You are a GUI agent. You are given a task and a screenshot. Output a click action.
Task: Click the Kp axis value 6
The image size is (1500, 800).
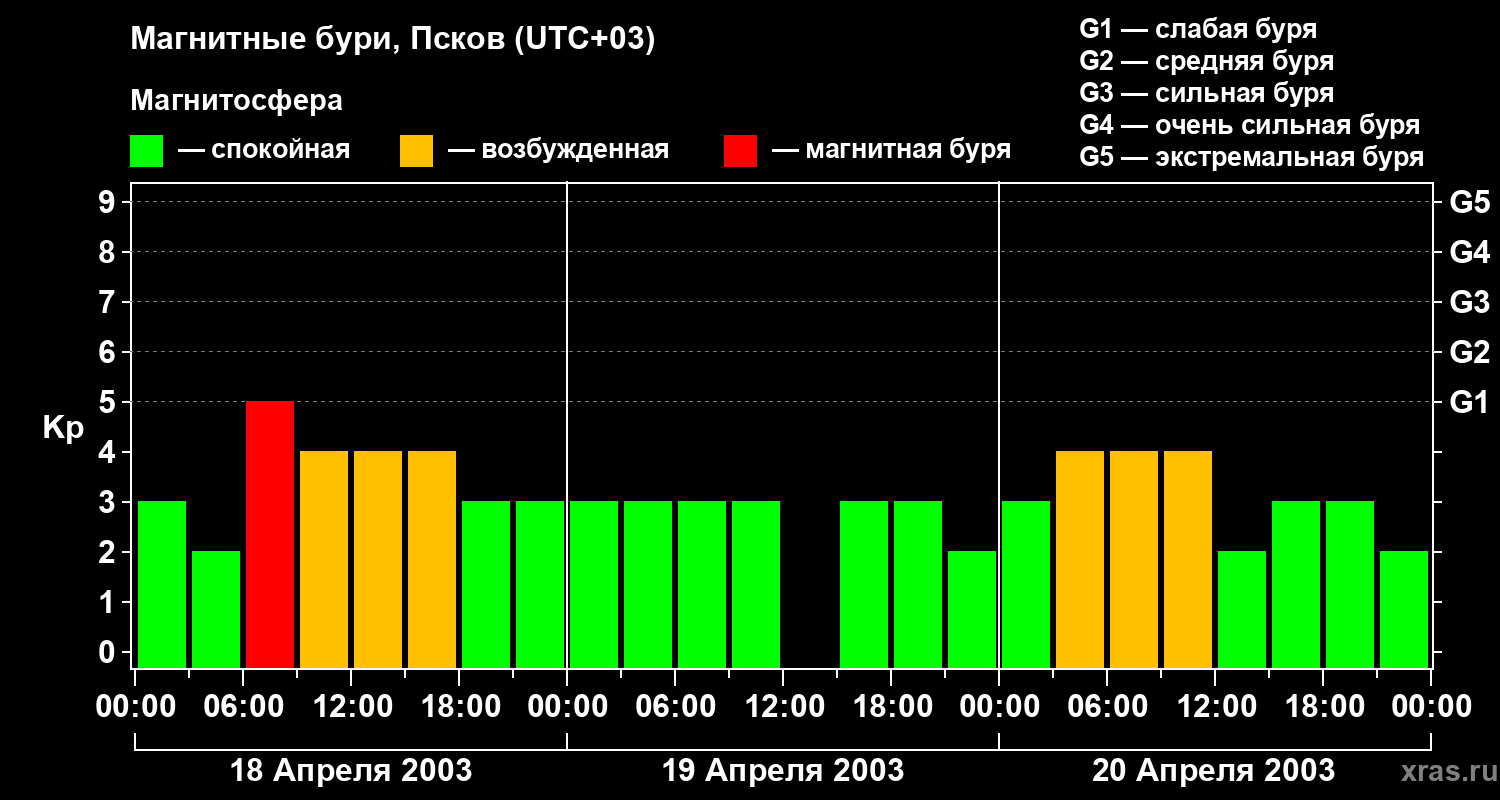109,352
